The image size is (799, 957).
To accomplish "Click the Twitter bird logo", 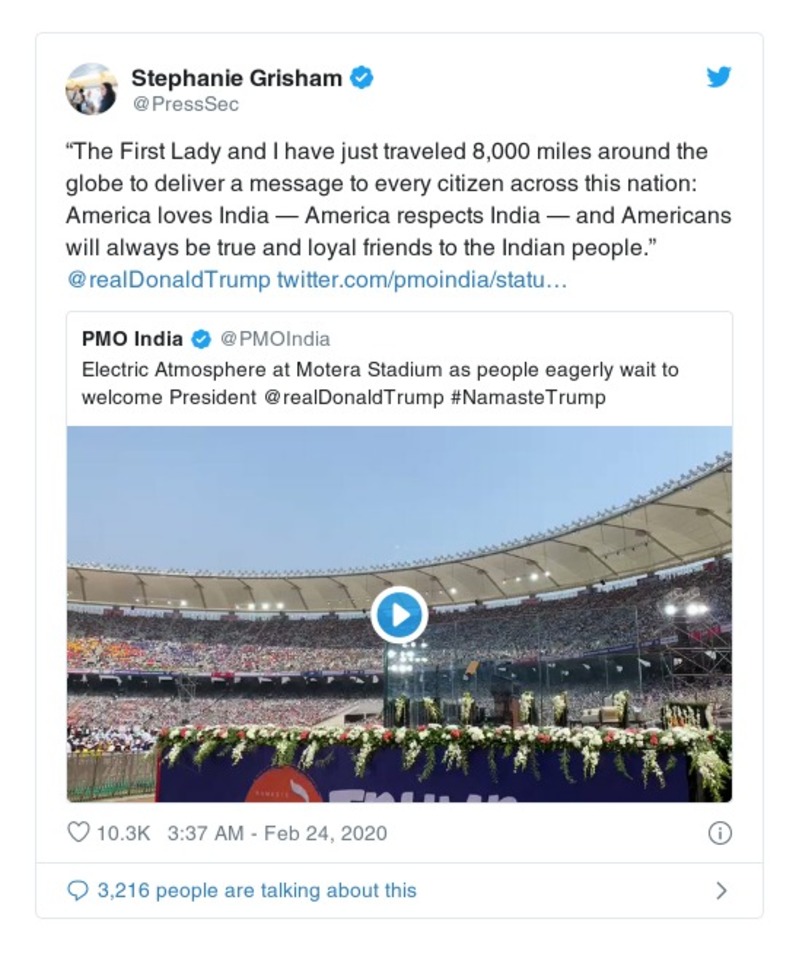I will pos(718,75).
